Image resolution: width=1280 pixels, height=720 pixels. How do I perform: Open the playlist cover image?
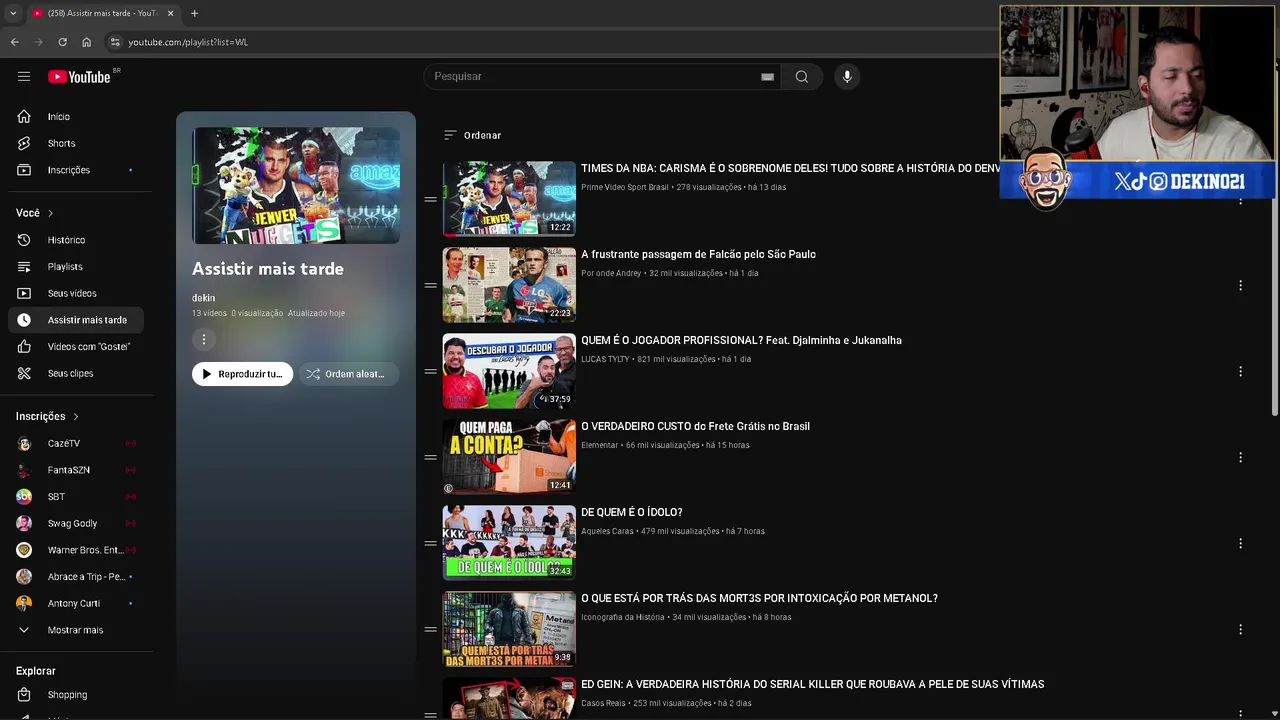click(296, 186)
